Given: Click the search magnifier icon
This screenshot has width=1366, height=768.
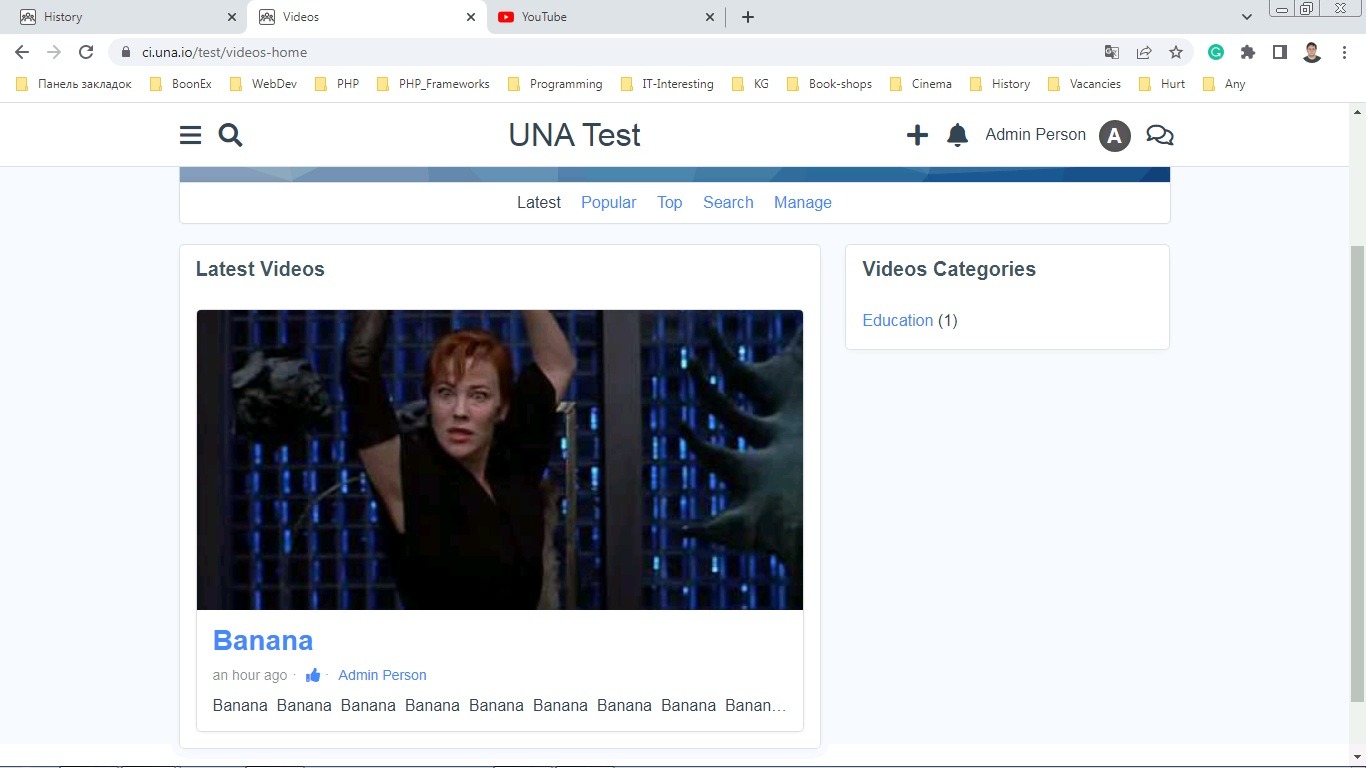Looking at the screenshot, I should [x=230, y=135].
